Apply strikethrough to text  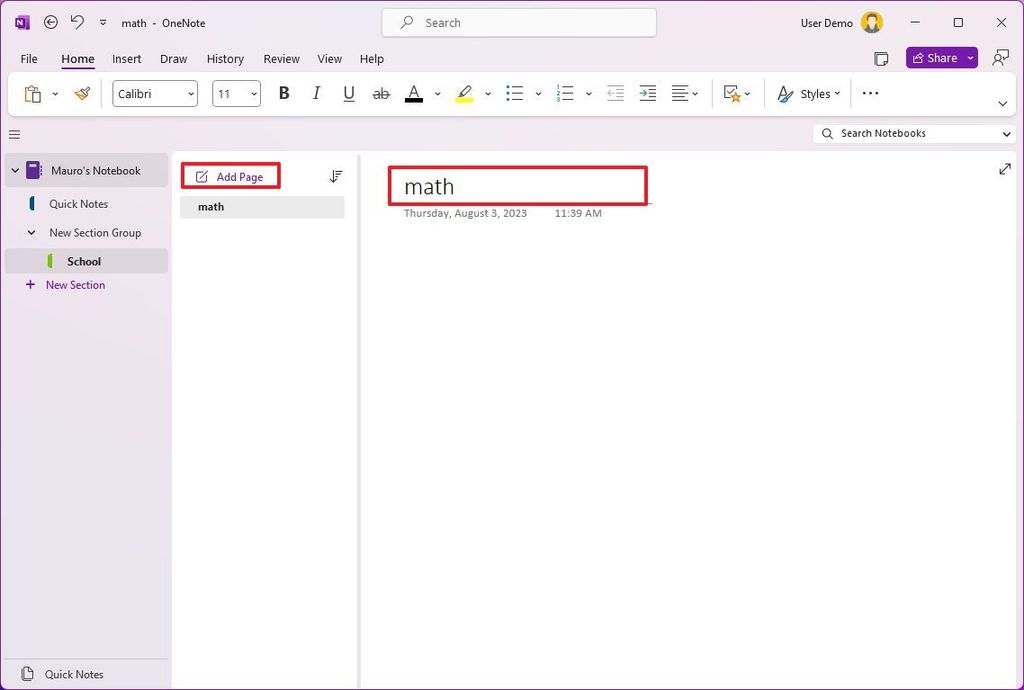tap(381, 93)
